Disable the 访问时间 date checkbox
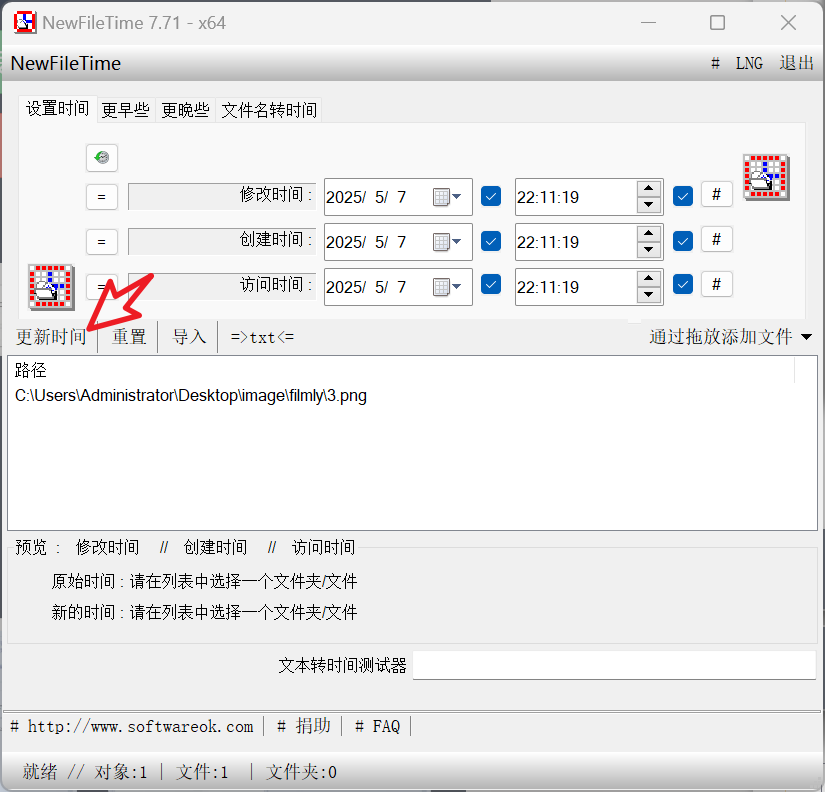The width and height of the screenshot is (825, 792). point(490,286)
